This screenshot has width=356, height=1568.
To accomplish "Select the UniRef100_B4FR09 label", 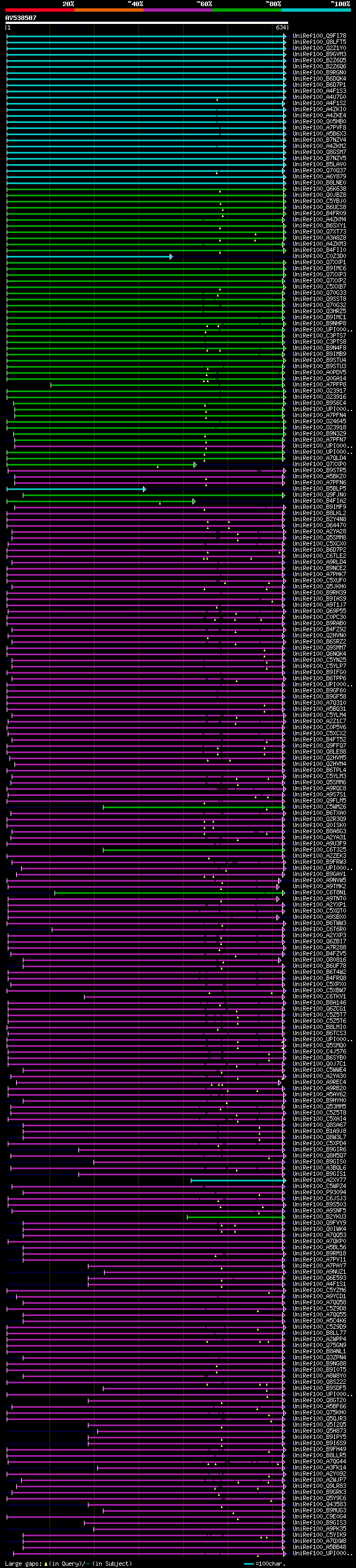I will click(x=319, y=213).
